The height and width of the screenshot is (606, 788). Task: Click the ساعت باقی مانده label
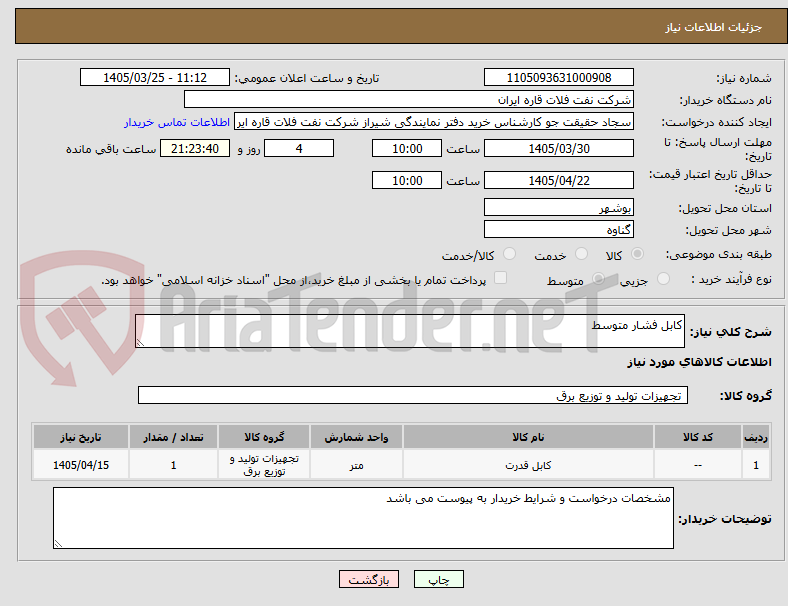[x=111, y=149]
